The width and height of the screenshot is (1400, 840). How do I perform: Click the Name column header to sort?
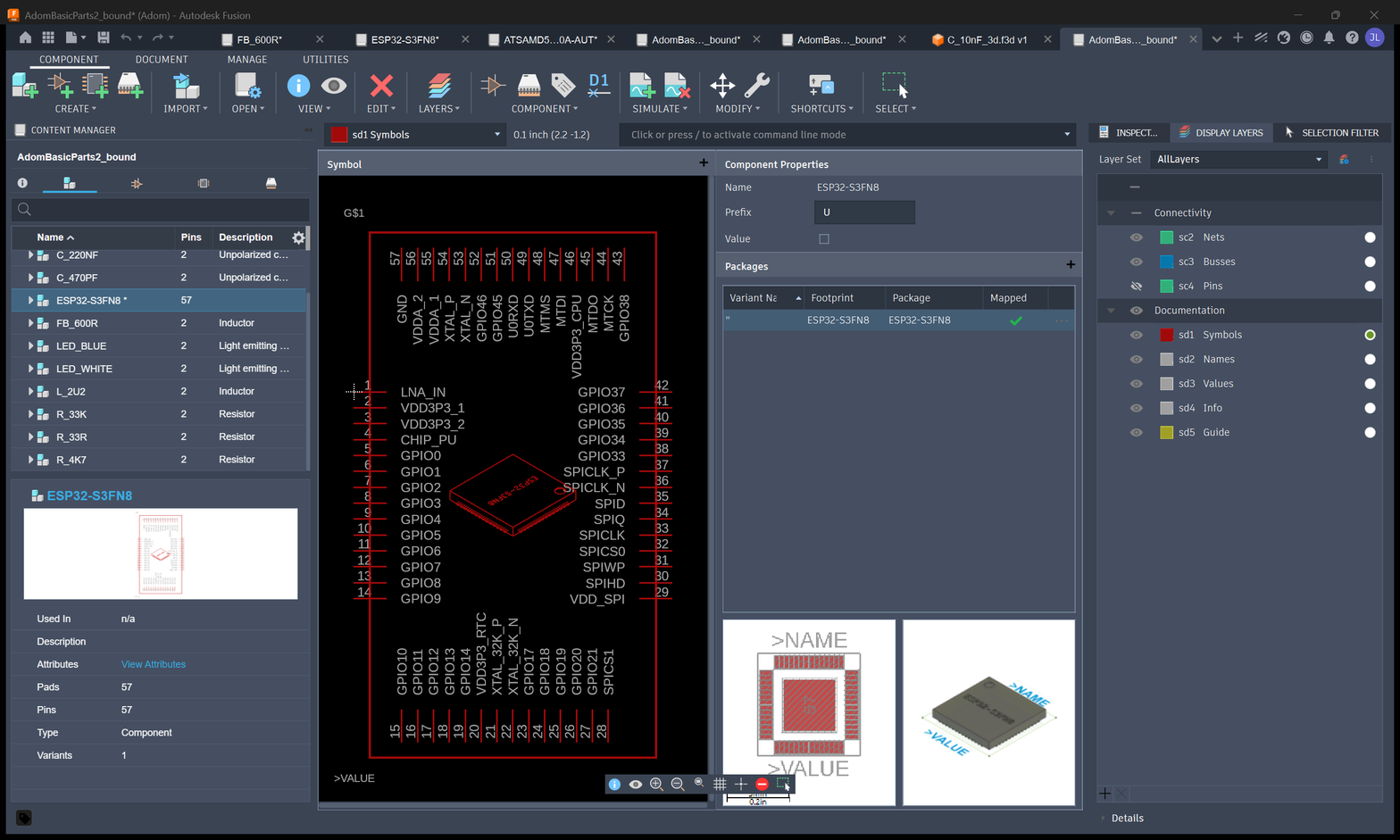(x=55, y=237)
